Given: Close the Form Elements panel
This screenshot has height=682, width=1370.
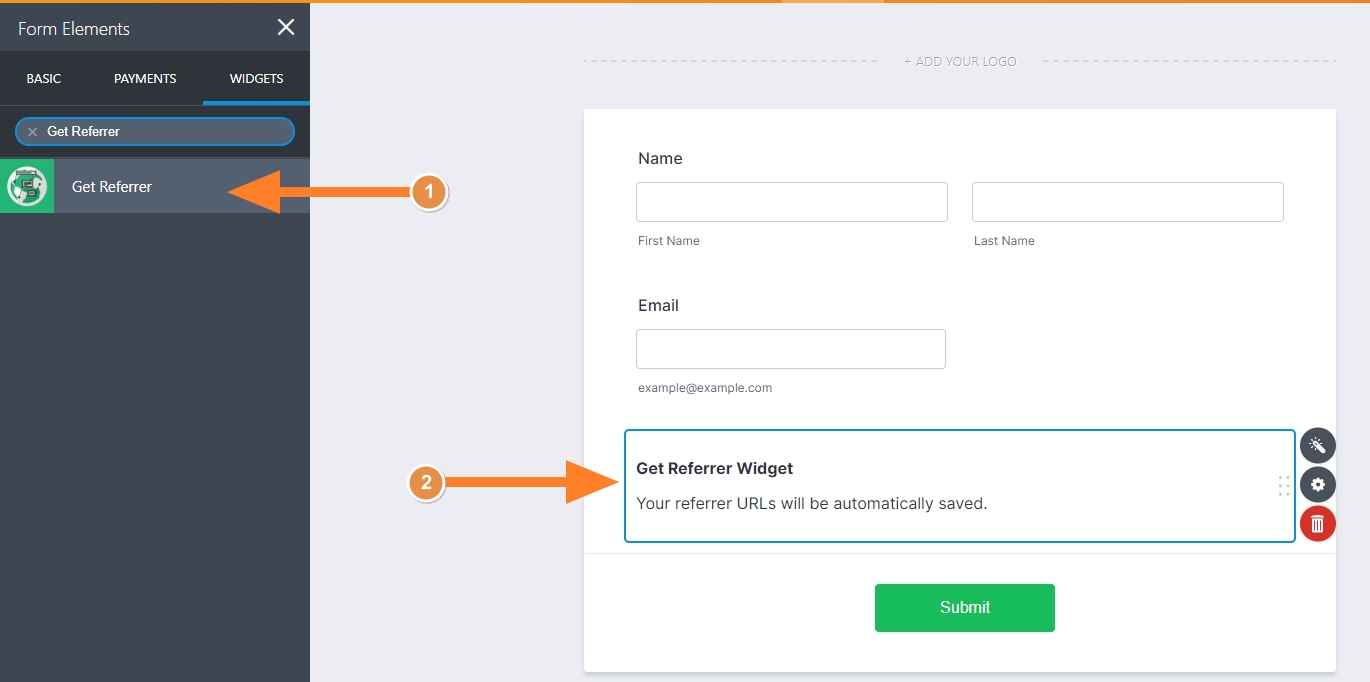Looking at the screenshot, I should pyautogui.click(x=286, y=28).
